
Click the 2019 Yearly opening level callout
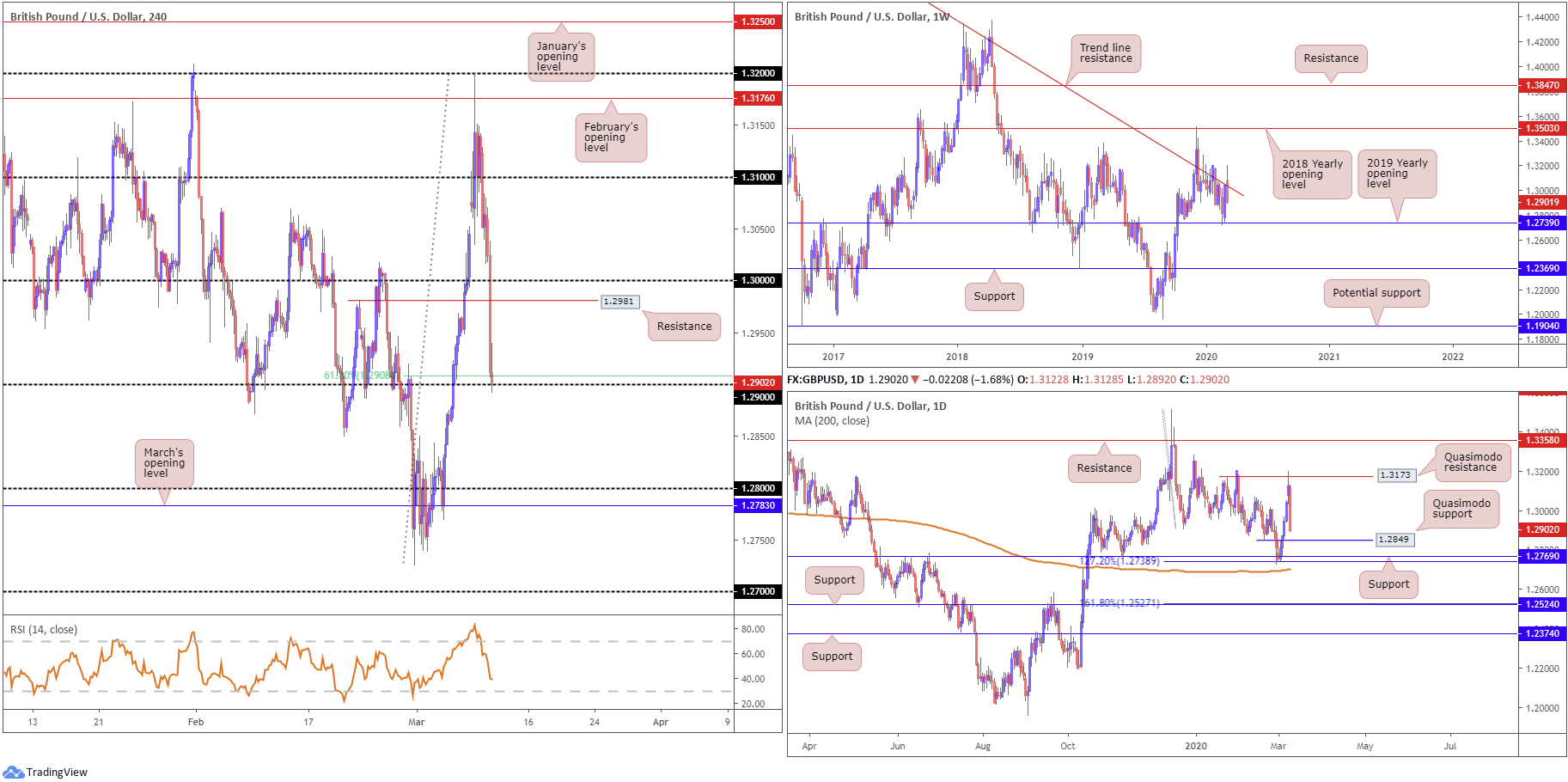(1397, 174)
